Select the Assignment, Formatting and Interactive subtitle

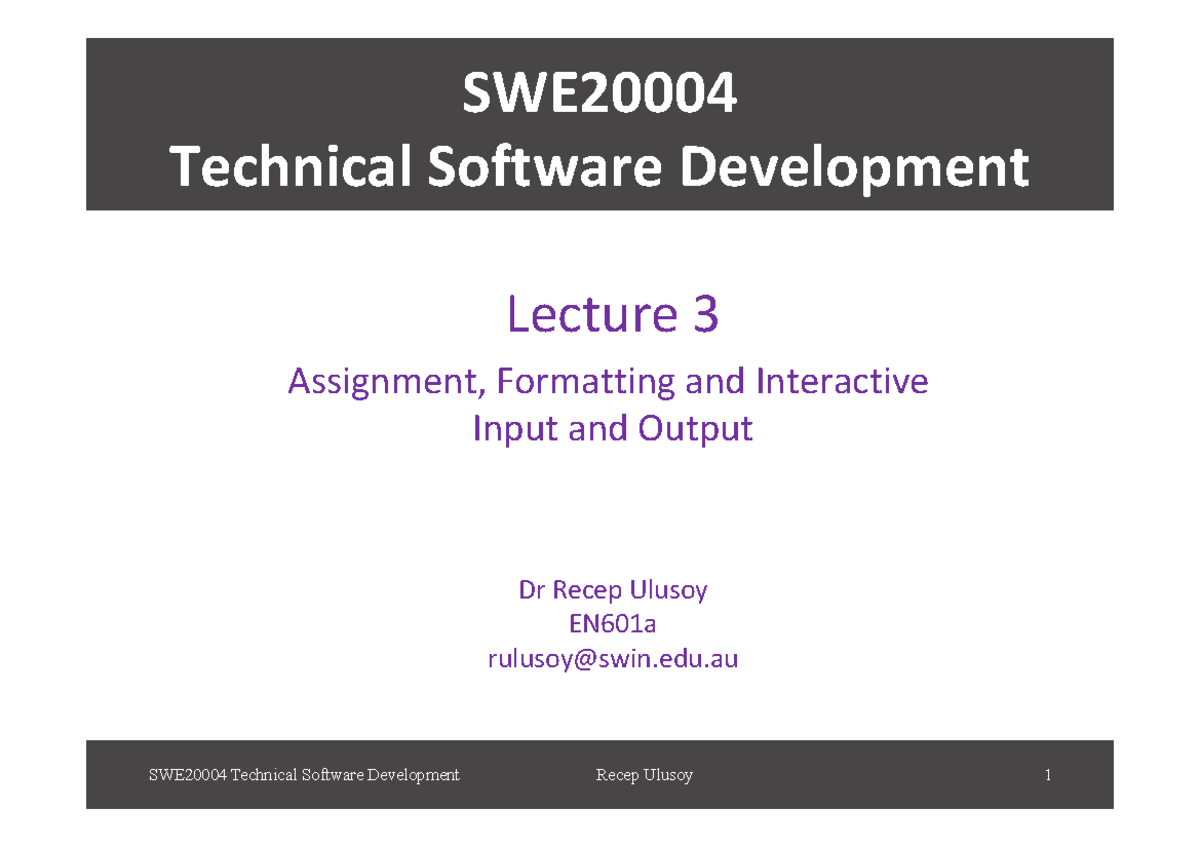click(608, 381)
